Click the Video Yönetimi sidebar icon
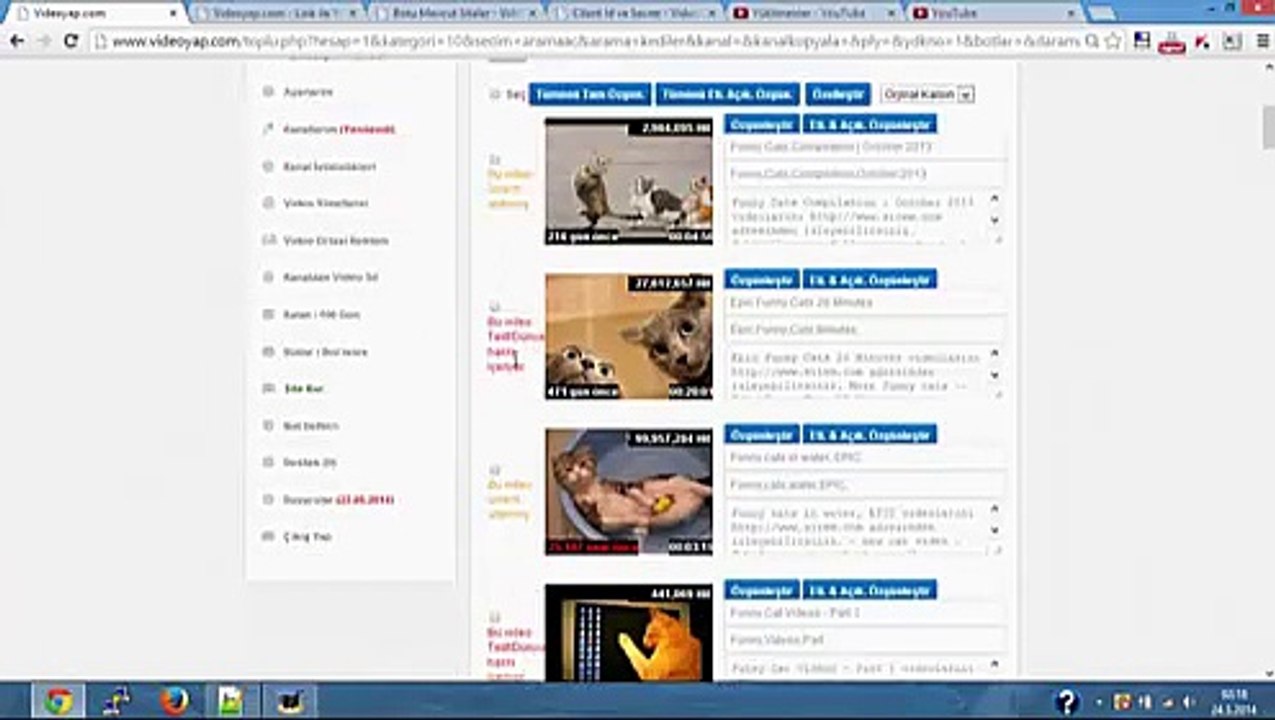The height and width of the screenshot is (720, 1275). click(x=268, y=203)
